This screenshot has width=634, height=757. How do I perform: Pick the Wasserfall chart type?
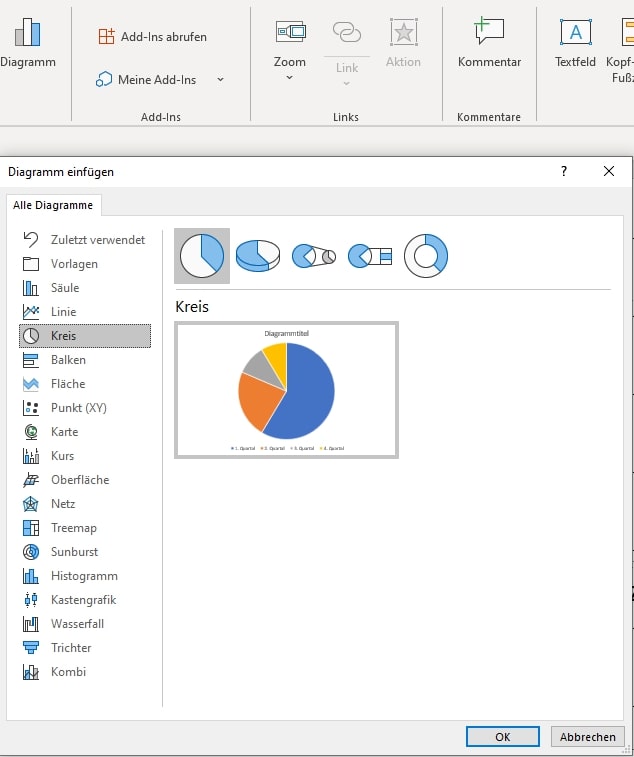[x=77, y=624]
